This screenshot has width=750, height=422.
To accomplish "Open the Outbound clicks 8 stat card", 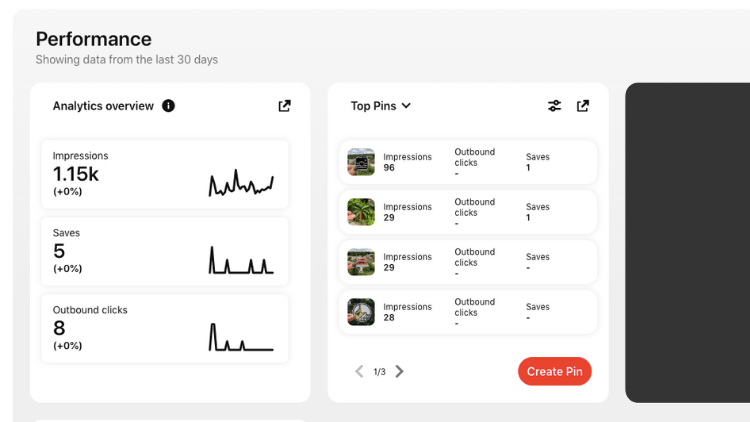I will pos(165,328).
